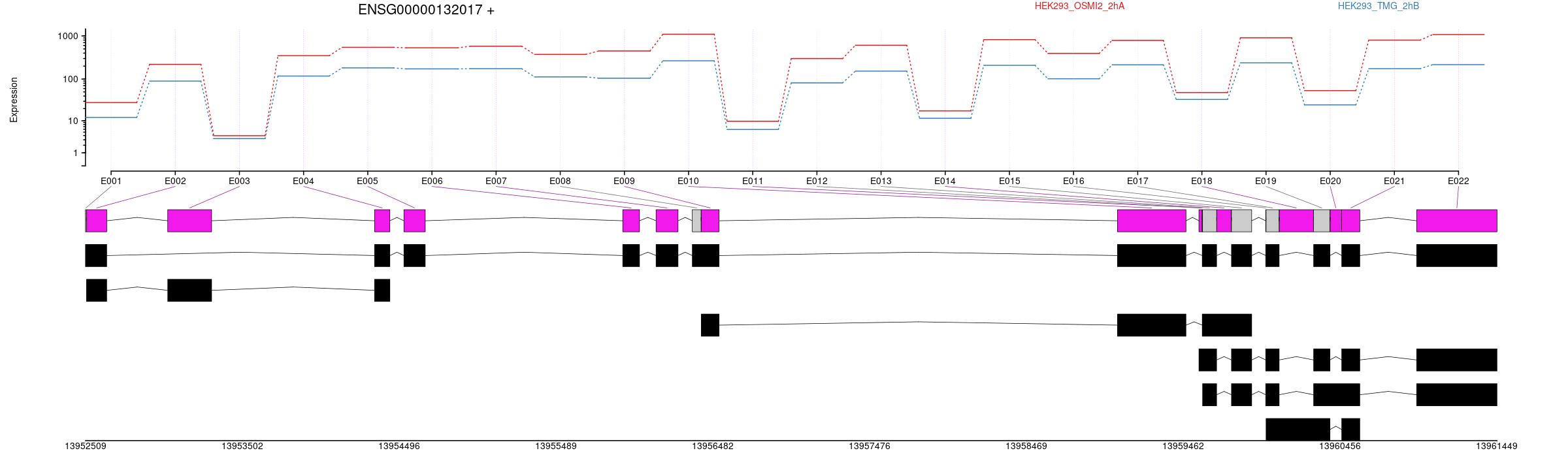The height and width of the screenshot is (457, 1568).
Task: Click the E008 exon label
Action: (x=560, y=181)
